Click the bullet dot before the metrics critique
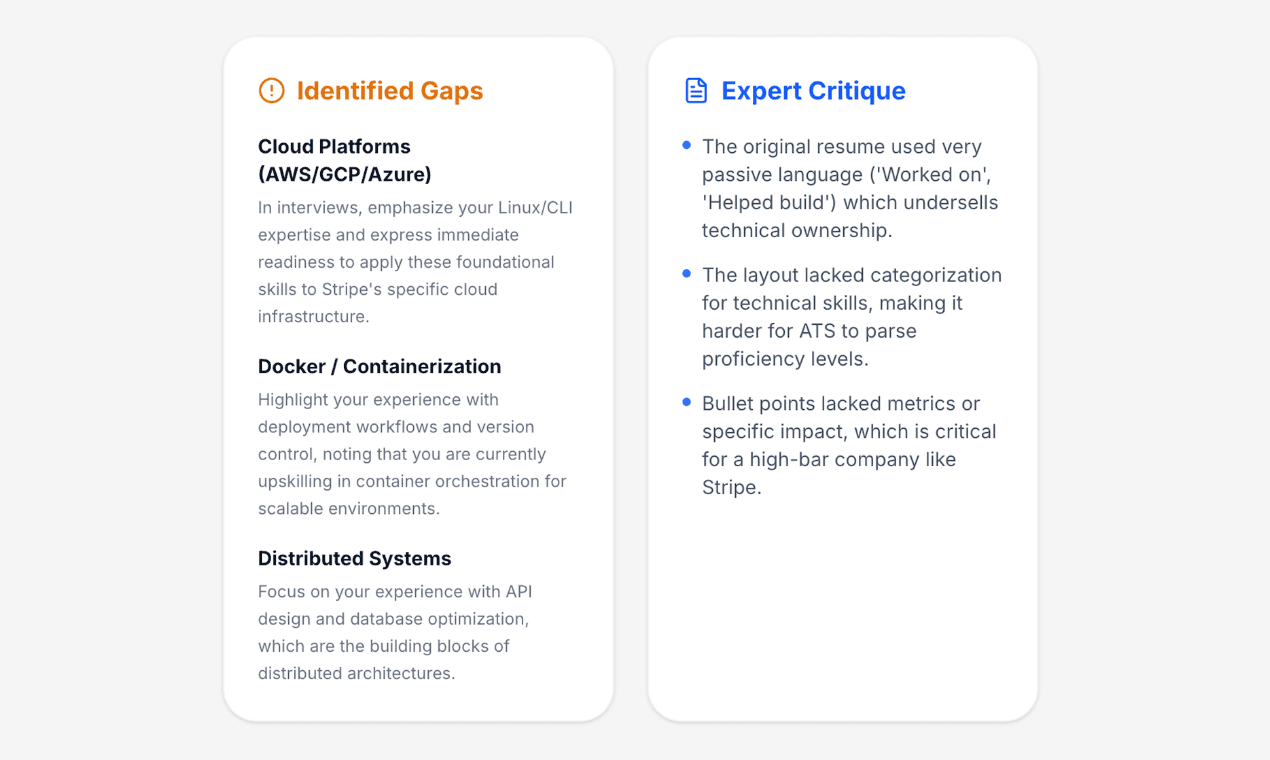Screen dimensions: 1270x760 (686, 402)
